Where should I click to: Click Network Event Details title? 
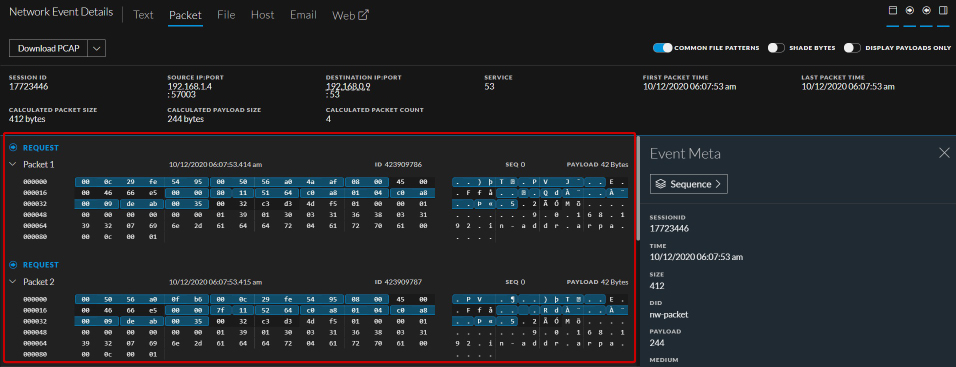[x=61, y=12]
